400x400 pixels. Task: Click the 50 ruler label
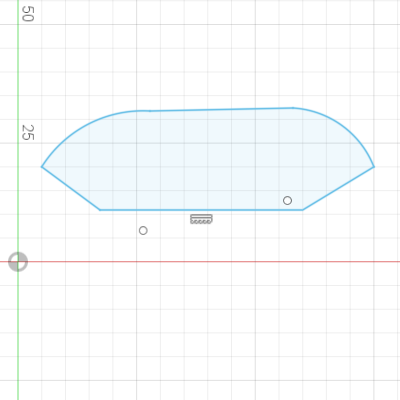point(27,14)
